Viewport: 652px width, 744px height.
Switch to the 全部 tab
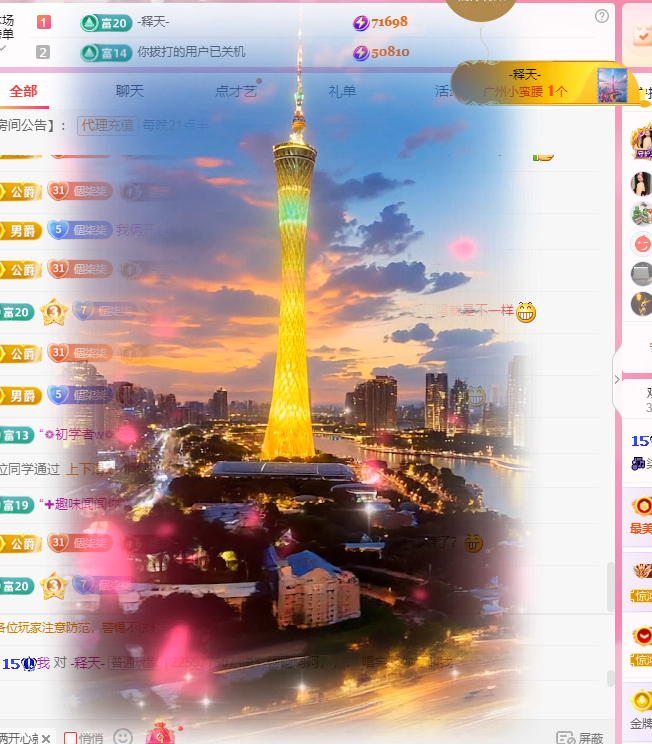[x=23, y=91]
